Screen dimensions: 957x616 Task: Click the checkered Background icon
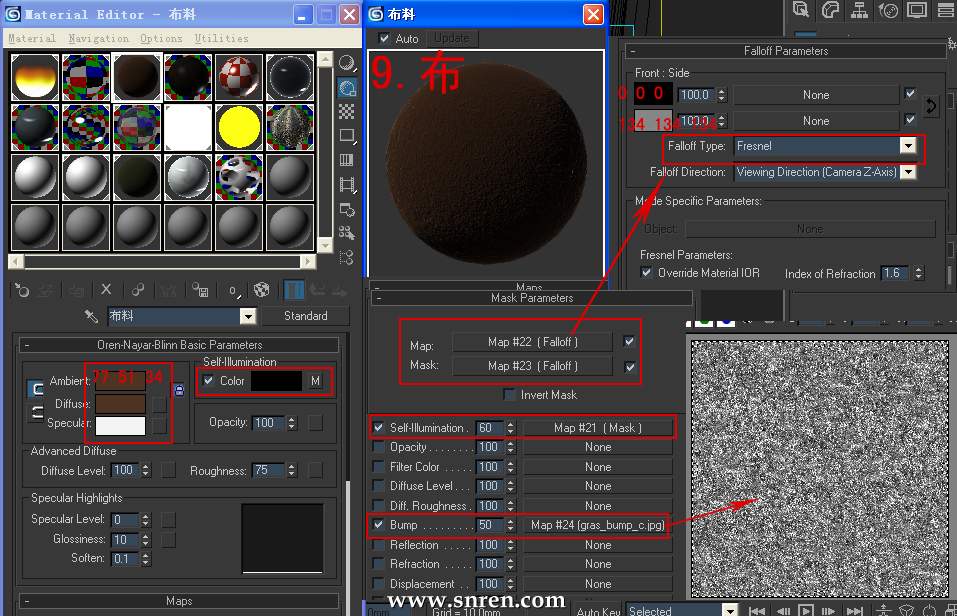click(347, 112)
